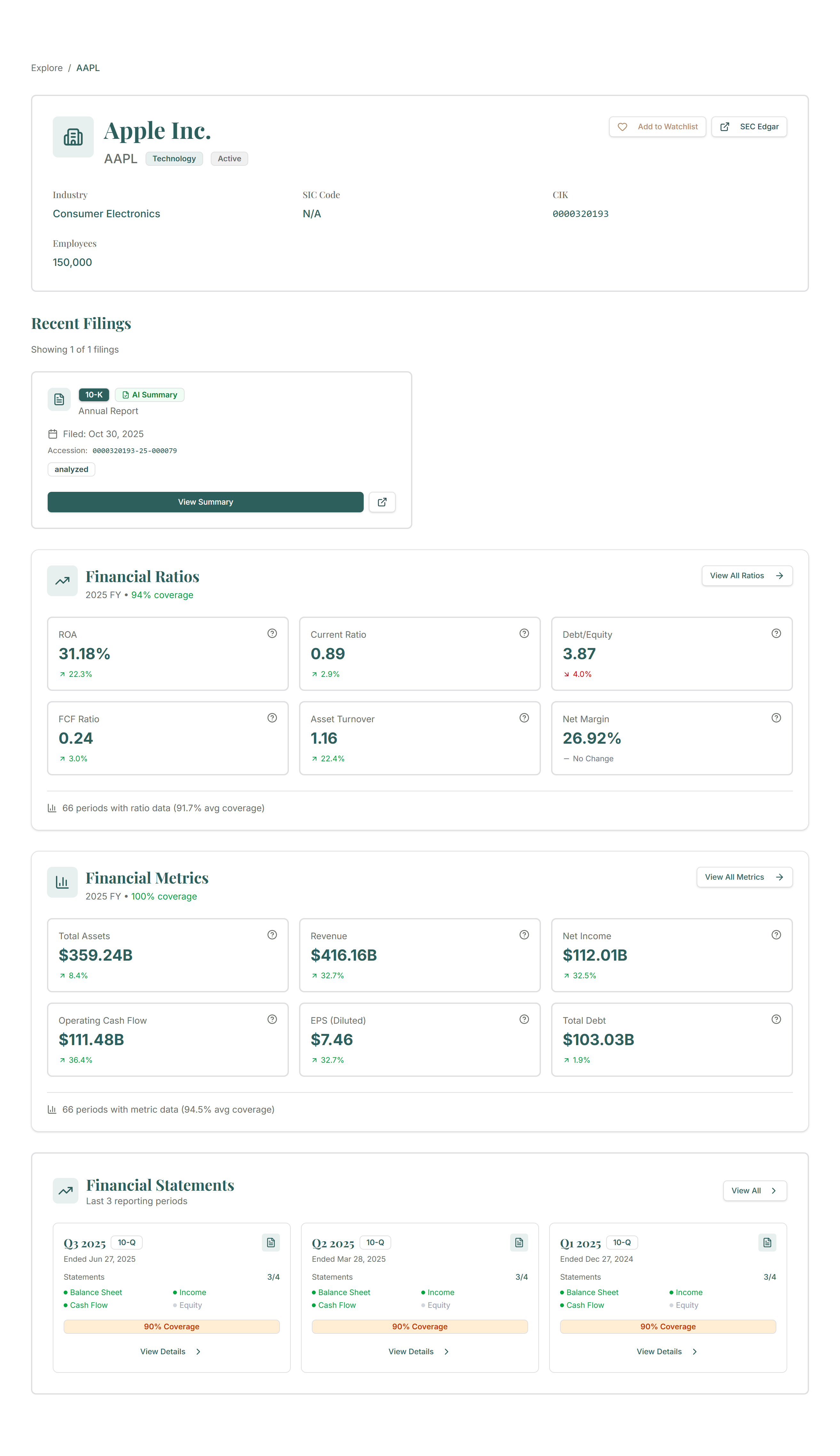Open the AAPL breadcrumb tab
Screen dimensions: 840x1456
click(88, 68)
